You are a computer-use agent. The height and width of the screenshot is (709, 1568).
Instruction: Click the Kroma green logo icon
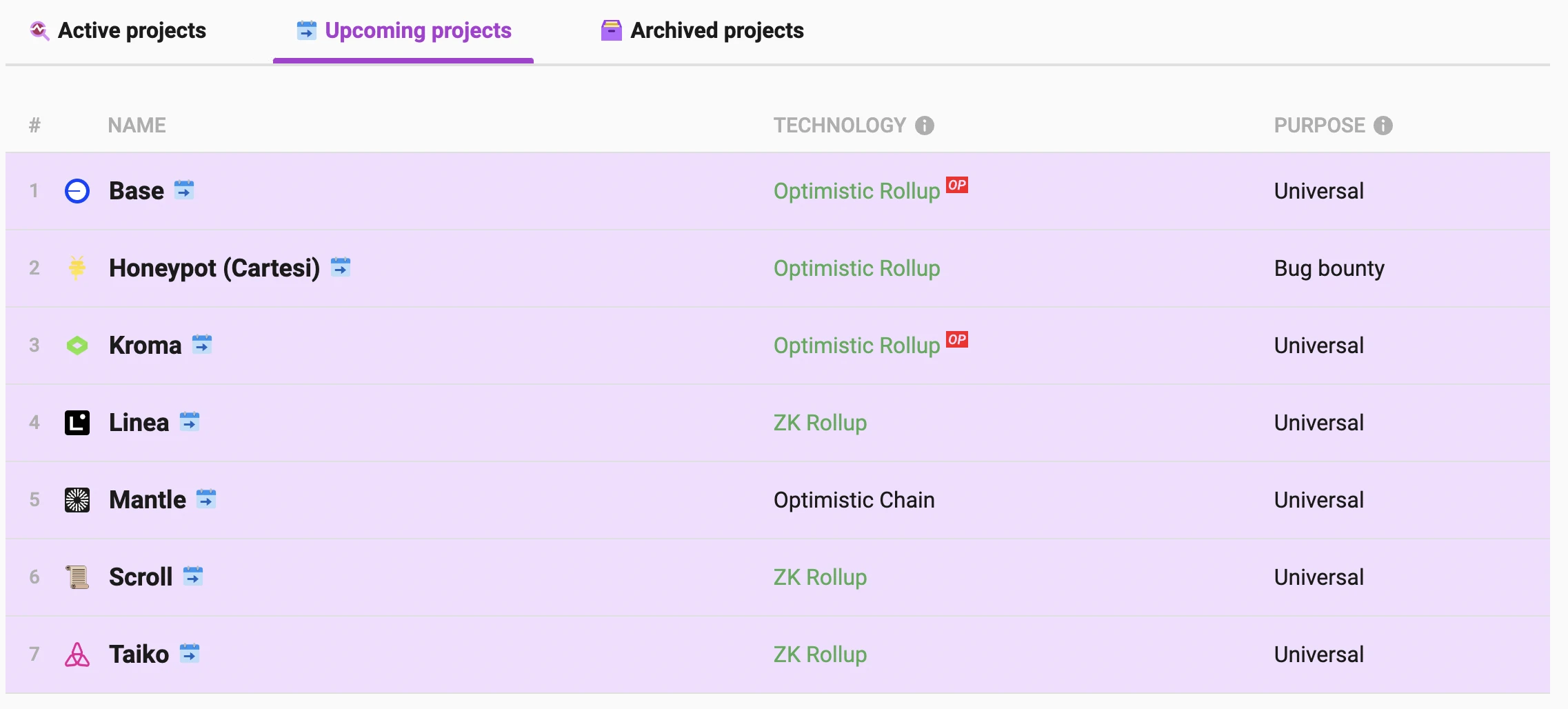tap(77, 345)
